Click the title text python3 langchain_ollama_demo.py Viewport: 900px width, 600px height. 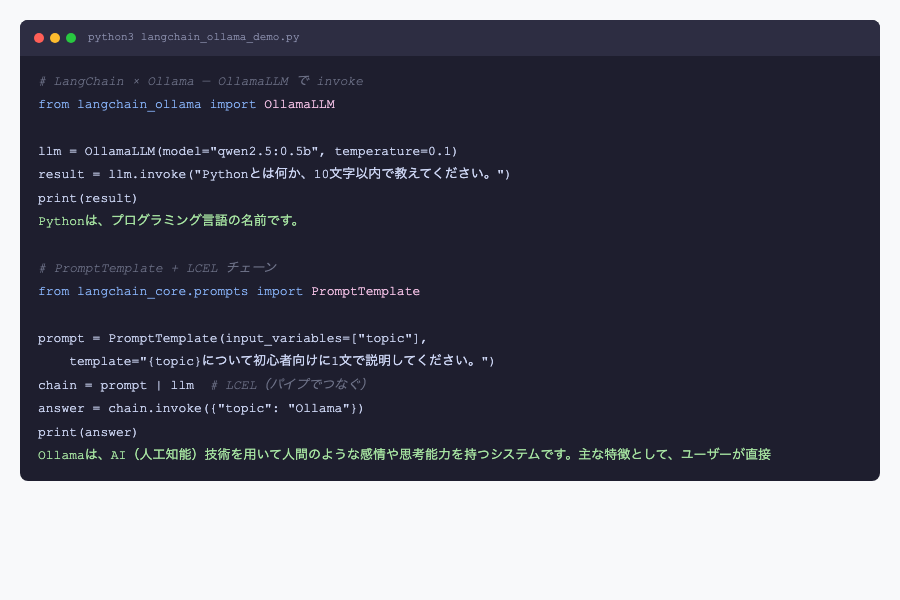193,37
